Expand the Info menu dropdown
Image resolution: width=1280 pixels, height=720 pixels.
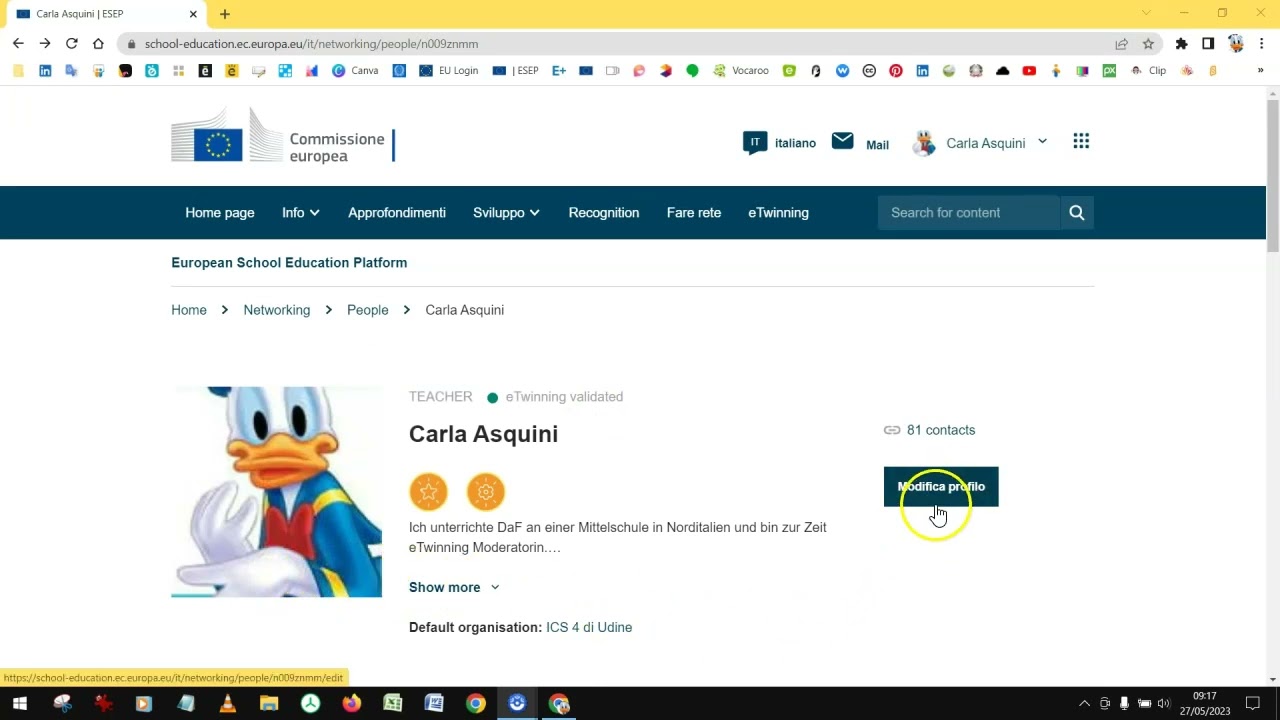[301, 212]
